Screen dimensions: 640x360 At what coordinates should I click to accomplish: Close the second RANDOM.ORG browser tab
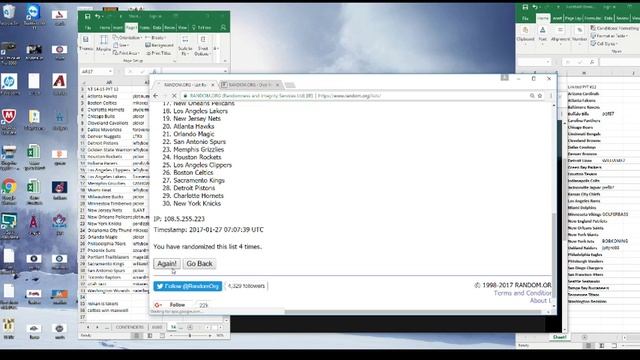pos(277,85)
